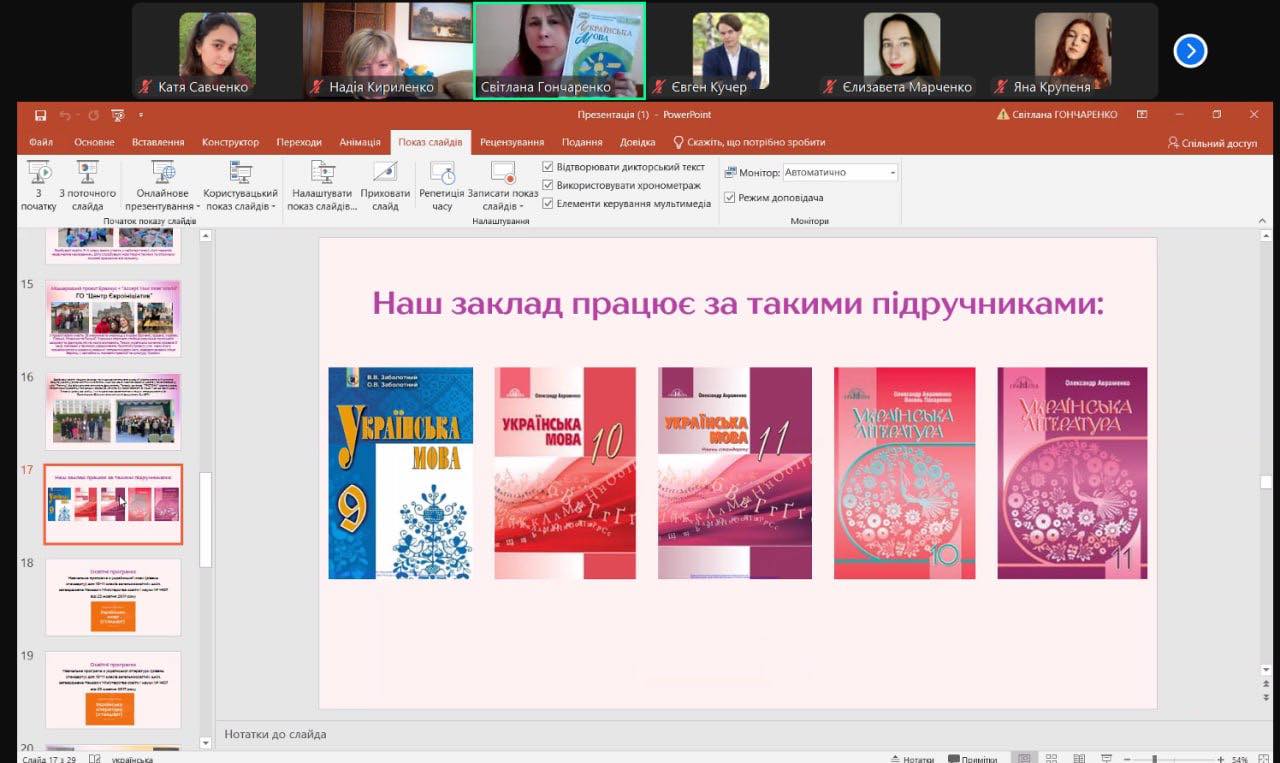Viewport: 1280px width, 763px height.
Task: Toggle the «Нотатки» button in the status bar
Action: 911,759
